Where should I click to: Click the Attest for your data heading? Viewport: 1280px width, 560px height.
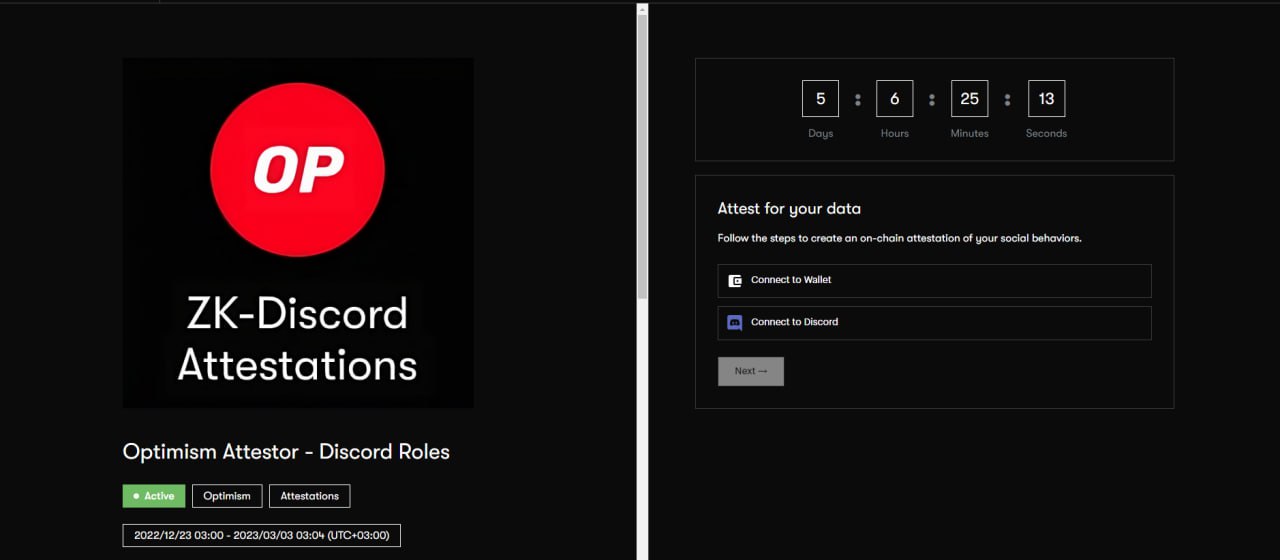pyautogui.click(x=789, y=209)
